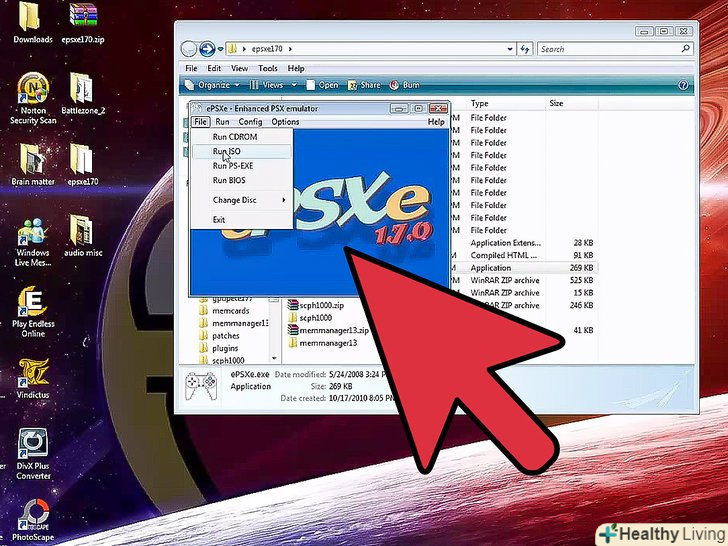
Task: Select the scph1000.zip archive file
Action: tap(321, 304)
